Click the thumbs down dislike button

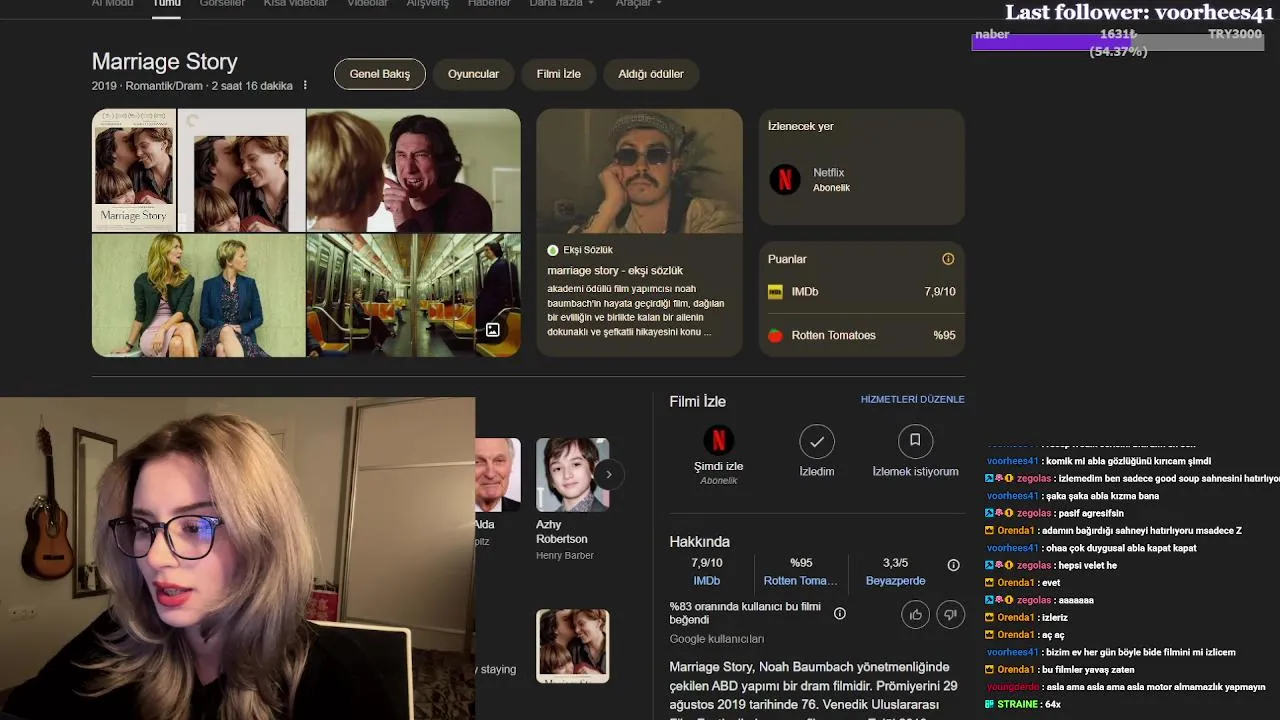tap(951, 614)
